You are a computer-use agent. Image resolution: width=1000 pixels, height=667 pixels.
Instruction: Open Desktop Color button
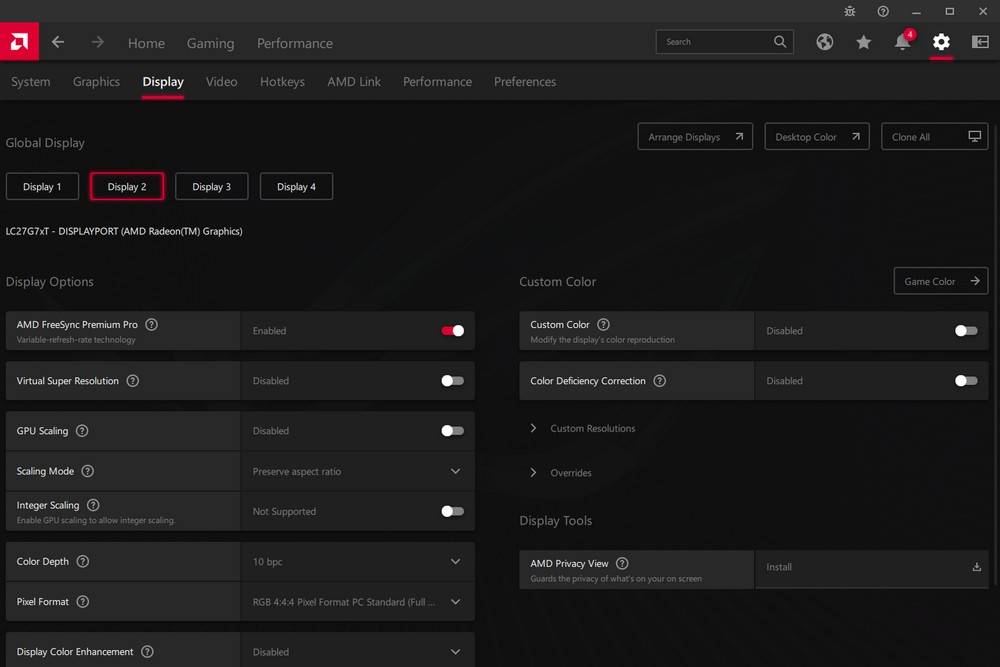pos(817,136)
